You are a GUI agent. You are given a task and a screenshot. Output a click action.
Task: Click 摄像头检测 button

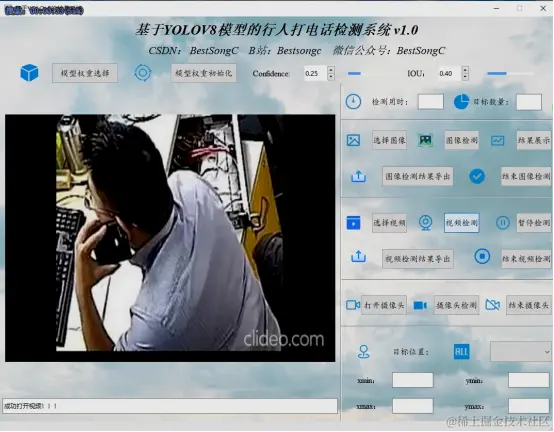[456, 305]
